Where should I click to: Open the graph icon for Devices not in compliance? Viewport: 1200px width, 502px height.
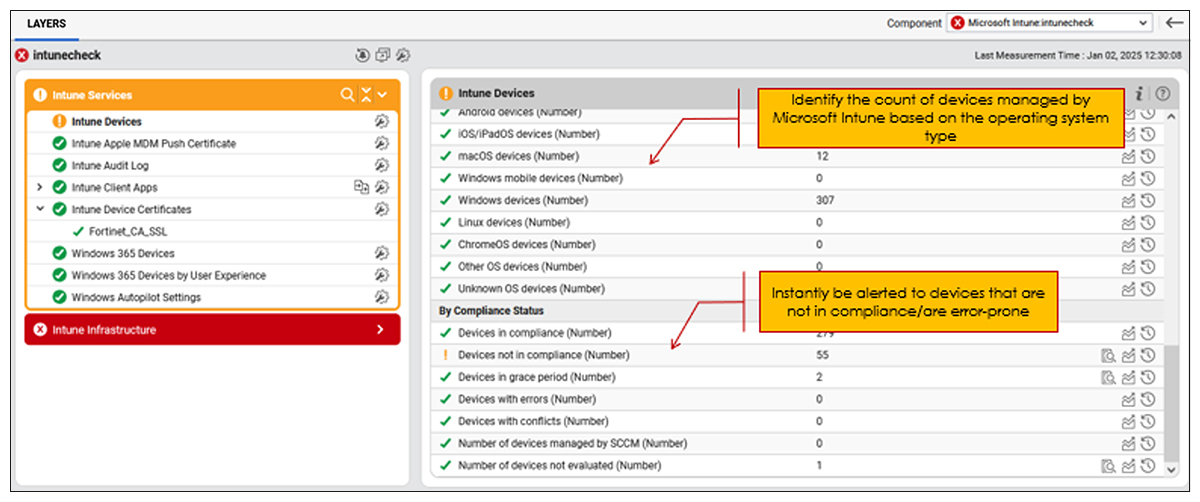pos(1129,355)
